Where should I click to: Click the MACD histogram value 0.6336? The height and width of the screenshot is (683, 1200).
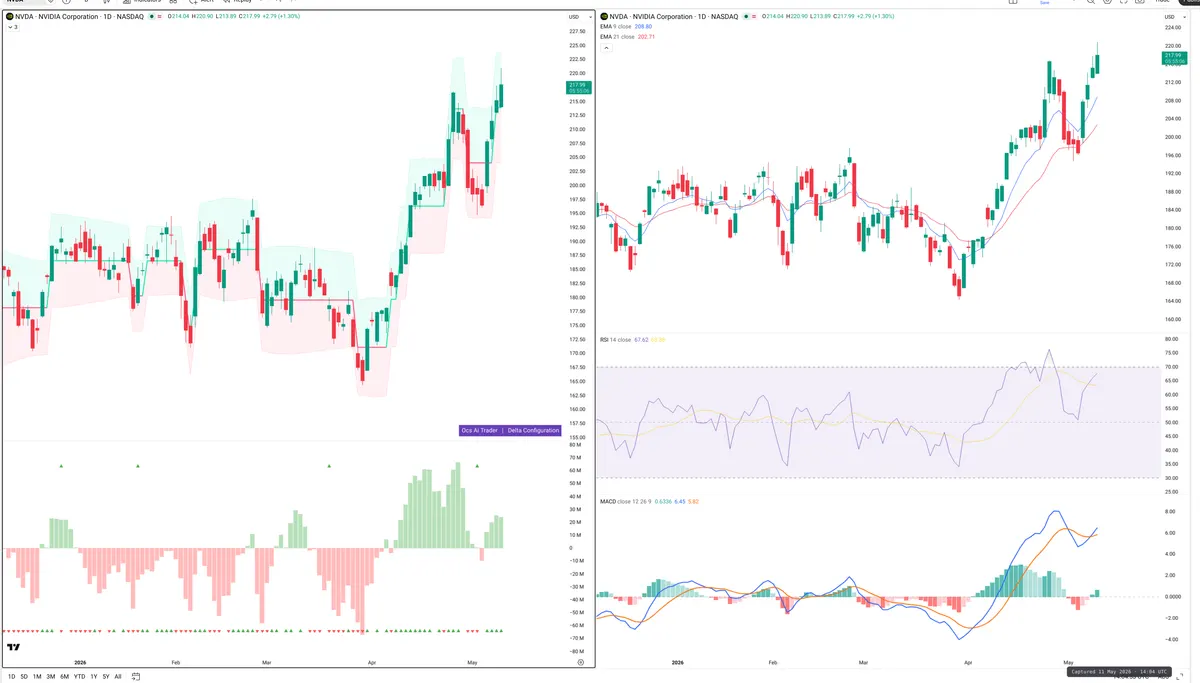(x=663, y=501)
